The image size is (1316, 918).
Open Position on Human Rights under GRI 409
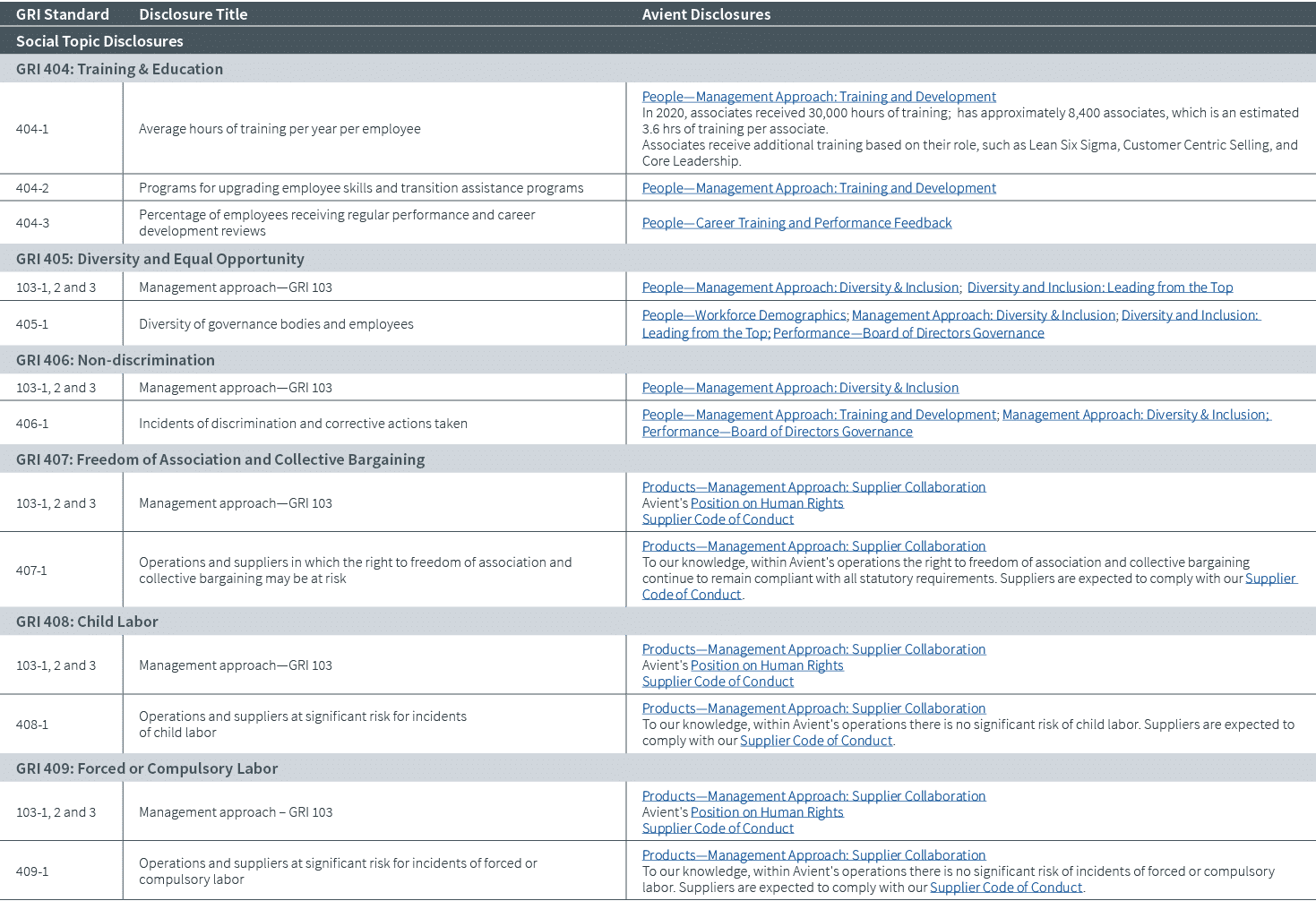click(767, 812)
